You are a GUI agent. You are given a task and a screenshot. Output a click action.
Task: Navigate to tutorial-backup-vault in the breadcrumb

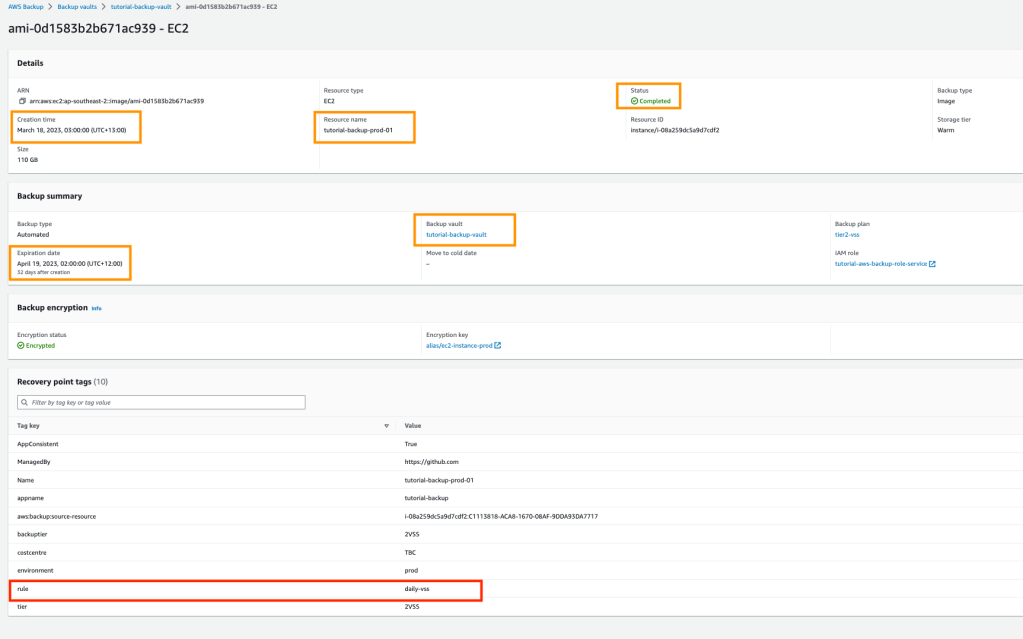141,7
